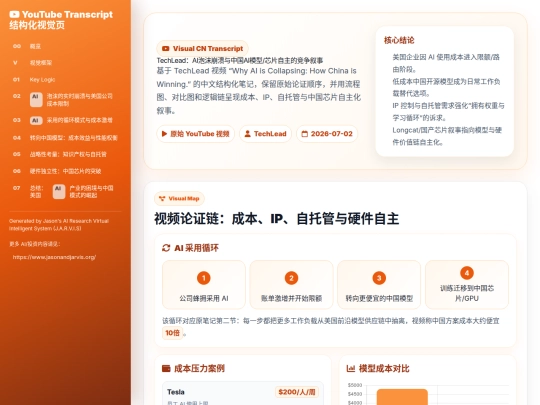Click the 核心结论 heading in the summary card
This screenshot has width=540, height=405.
(399, 40)
